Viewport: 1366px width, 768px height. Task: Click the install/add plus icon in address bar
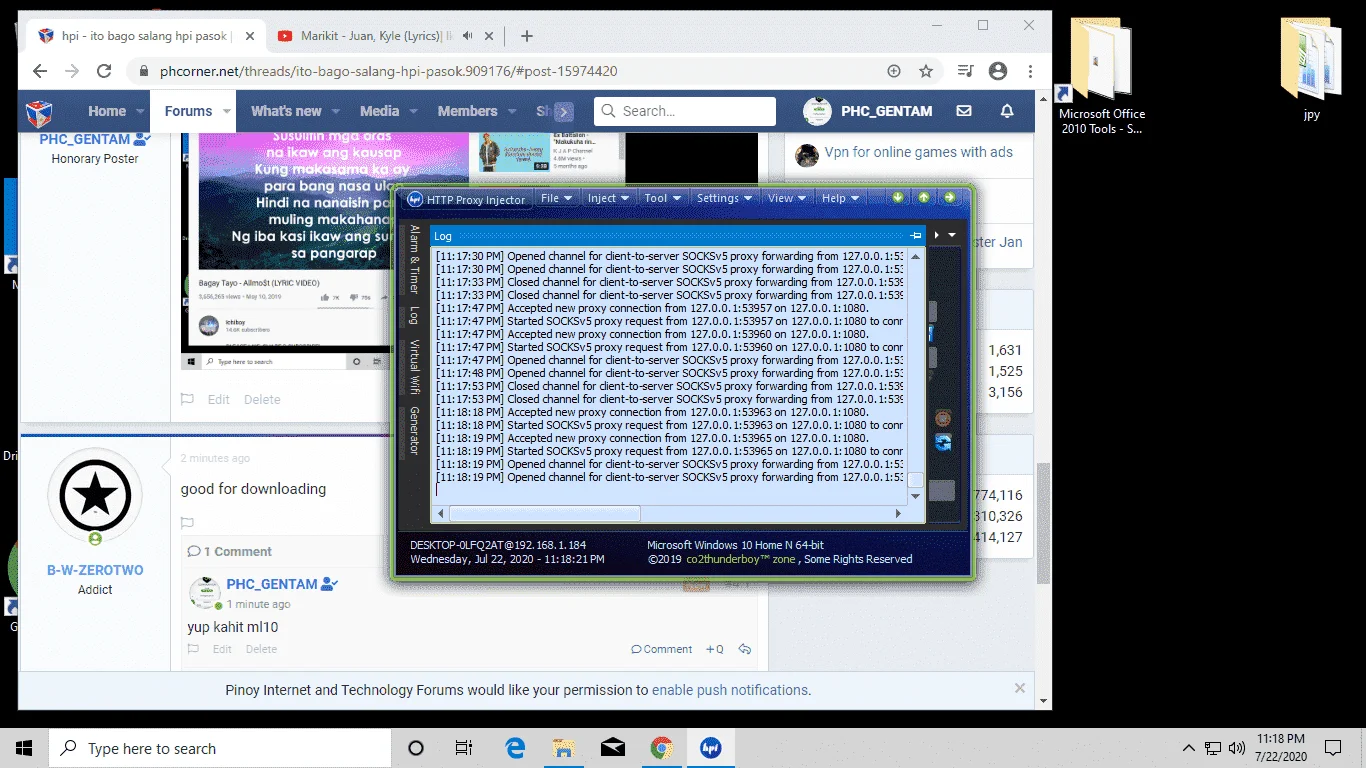click(x=894, y=71)
